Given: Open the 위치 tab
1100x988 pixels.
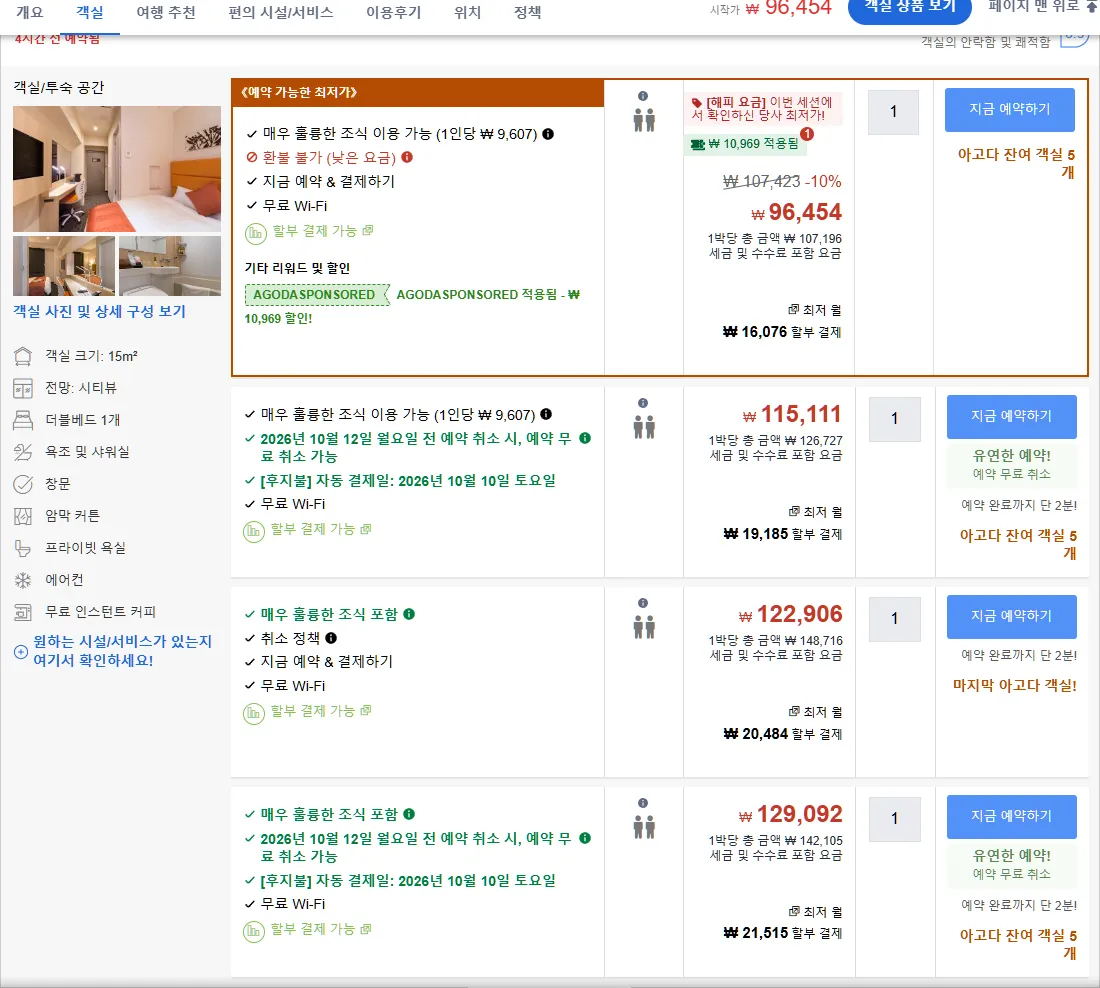Looking at the screenshot, I should 467,13.
